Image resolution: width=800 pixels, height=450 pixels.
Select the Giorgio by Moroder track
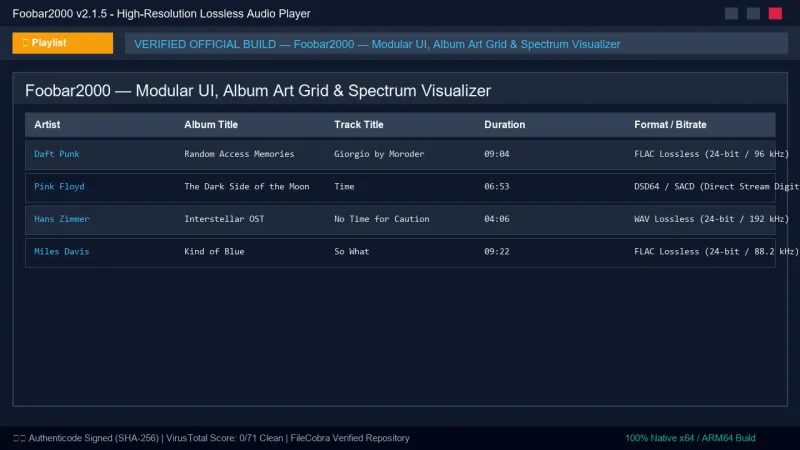[x=379, y=154]
